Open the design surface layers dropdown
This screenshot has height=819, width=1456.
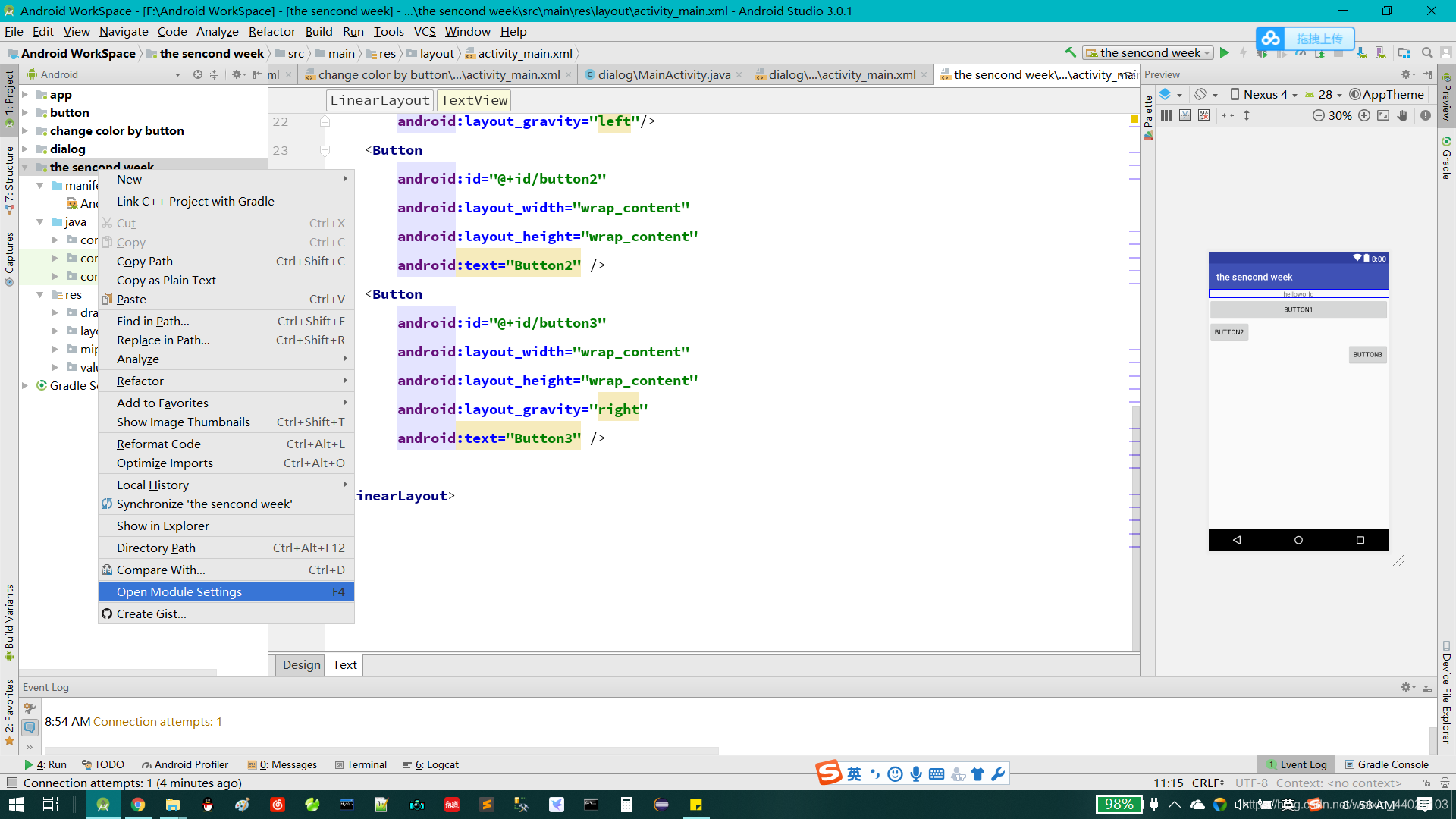1171,94
